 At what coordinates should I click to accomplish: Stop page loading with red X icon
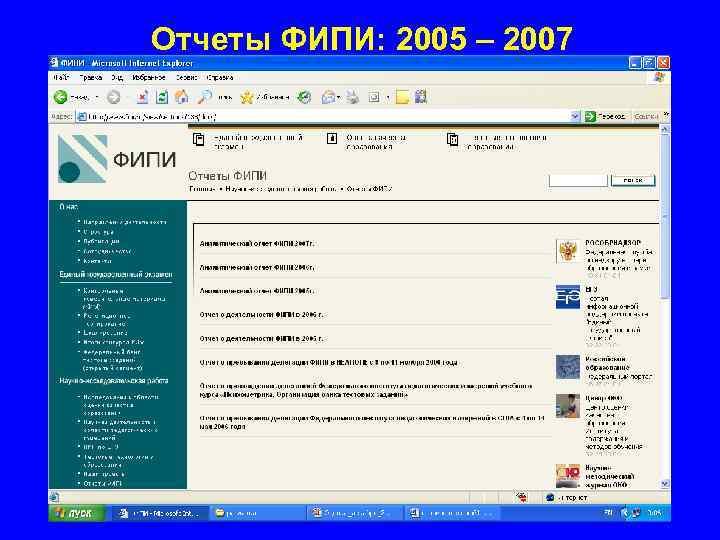click(x=142, y=97)
